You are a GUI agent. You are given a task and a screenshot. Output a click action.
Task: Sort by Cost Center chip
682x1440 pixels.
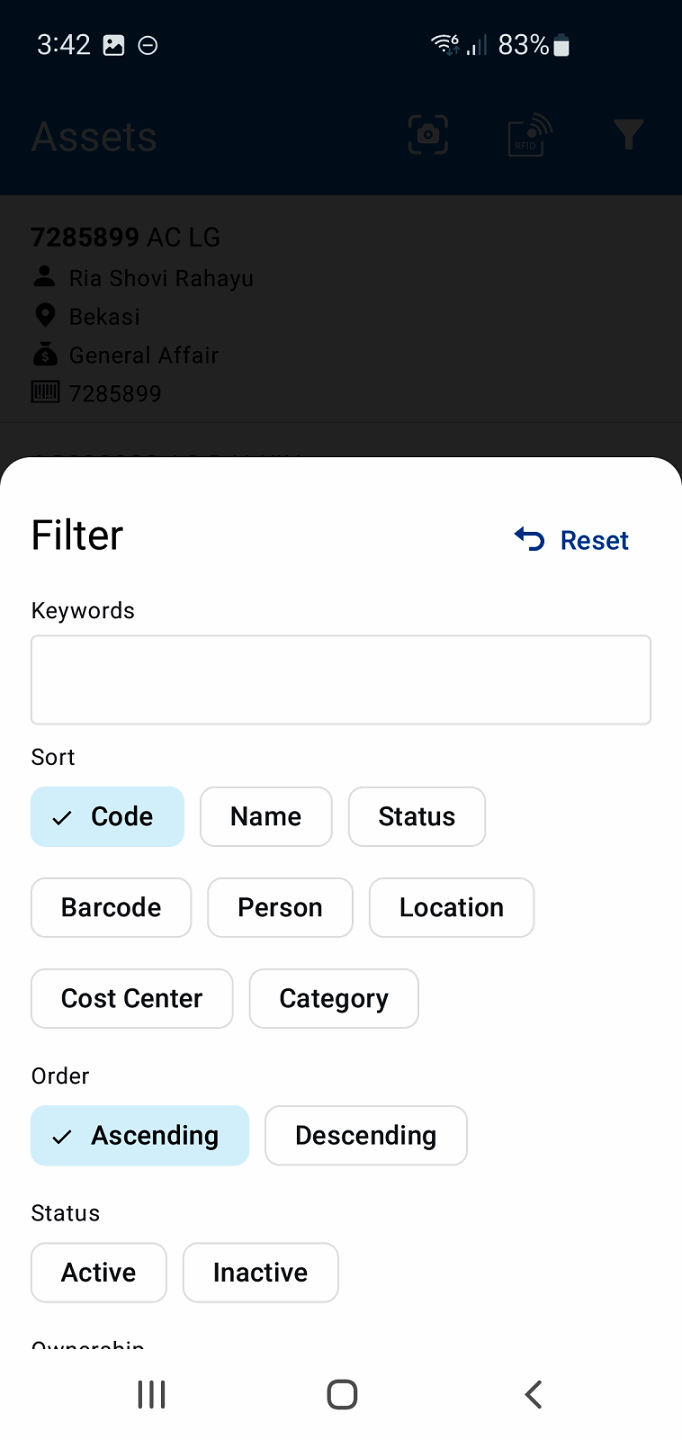coord(132,999)
